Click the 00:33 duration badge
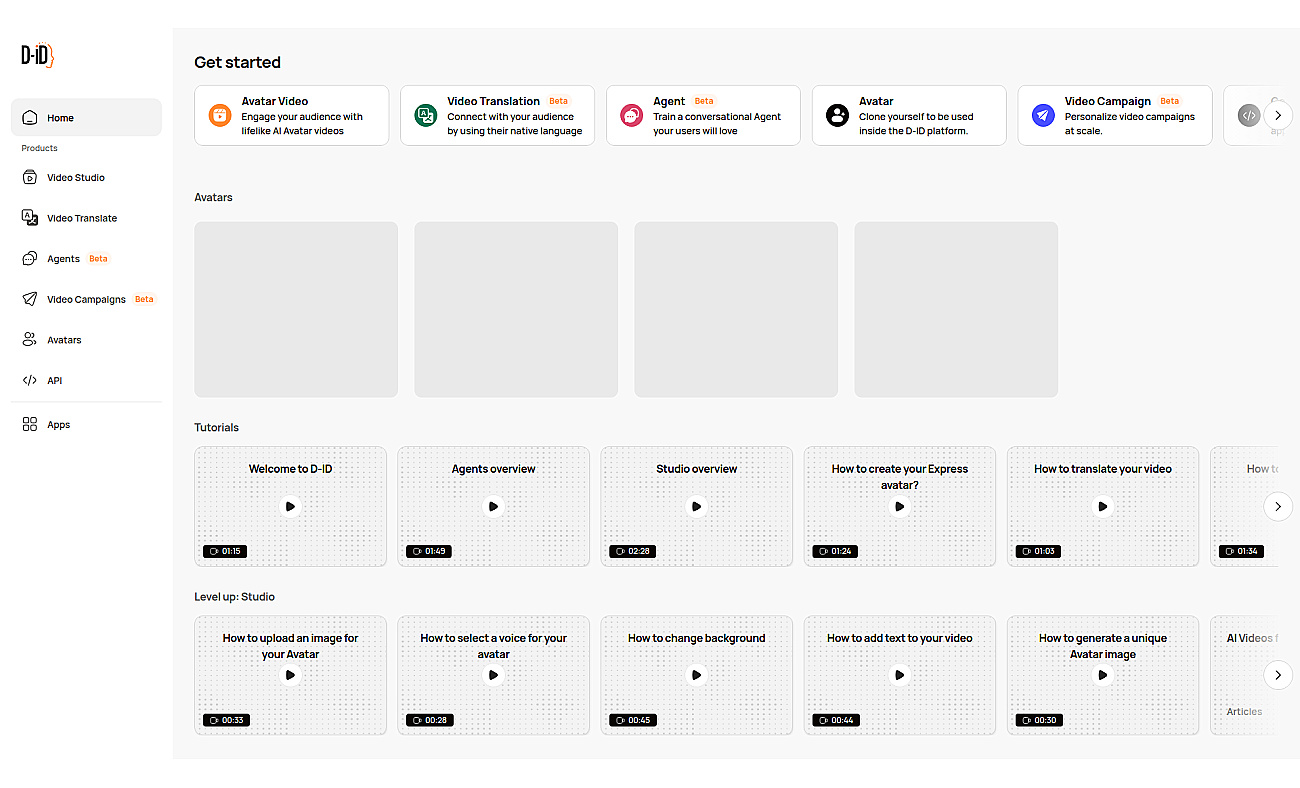Viewport: 1300px width, 788px height. [x=225, y=720]
